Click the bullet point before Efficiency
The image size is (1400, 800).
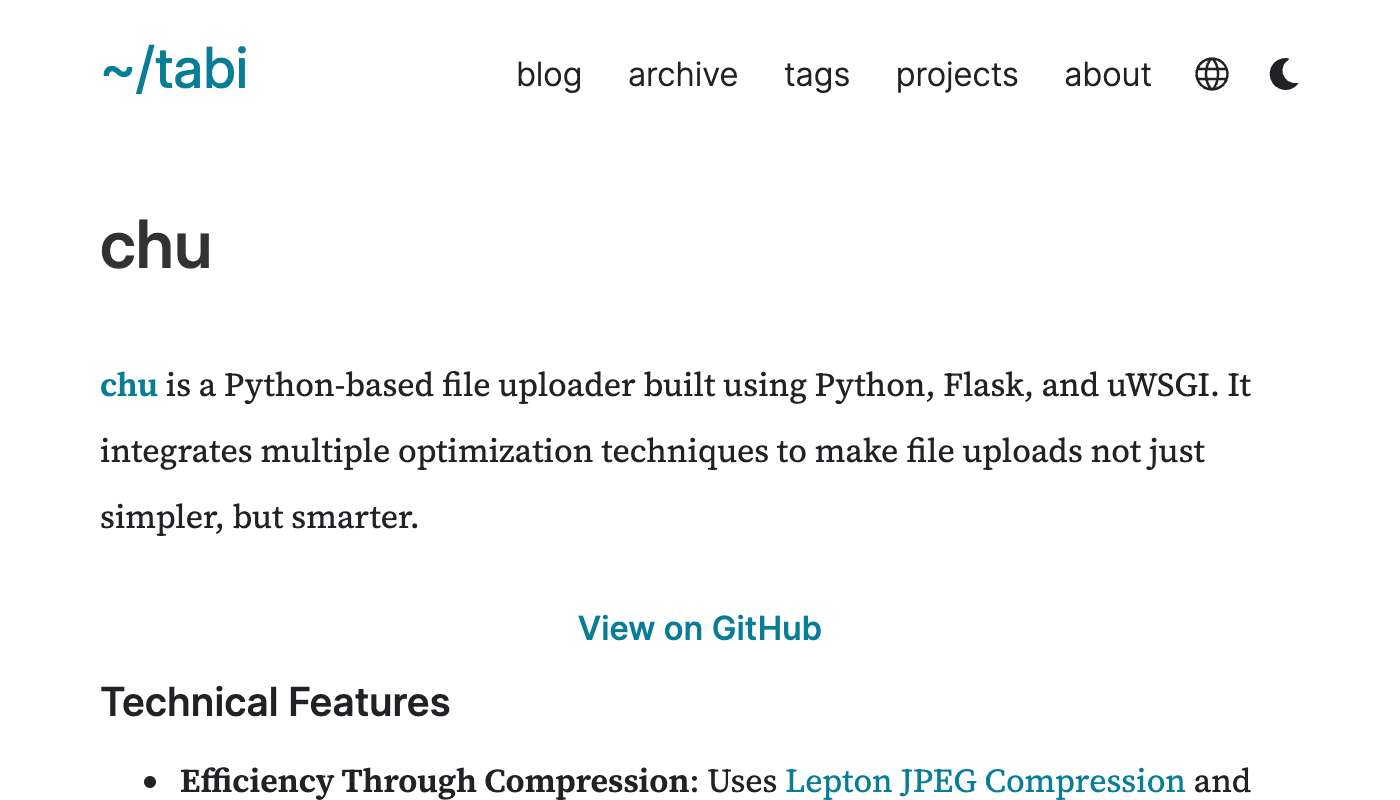151,782
